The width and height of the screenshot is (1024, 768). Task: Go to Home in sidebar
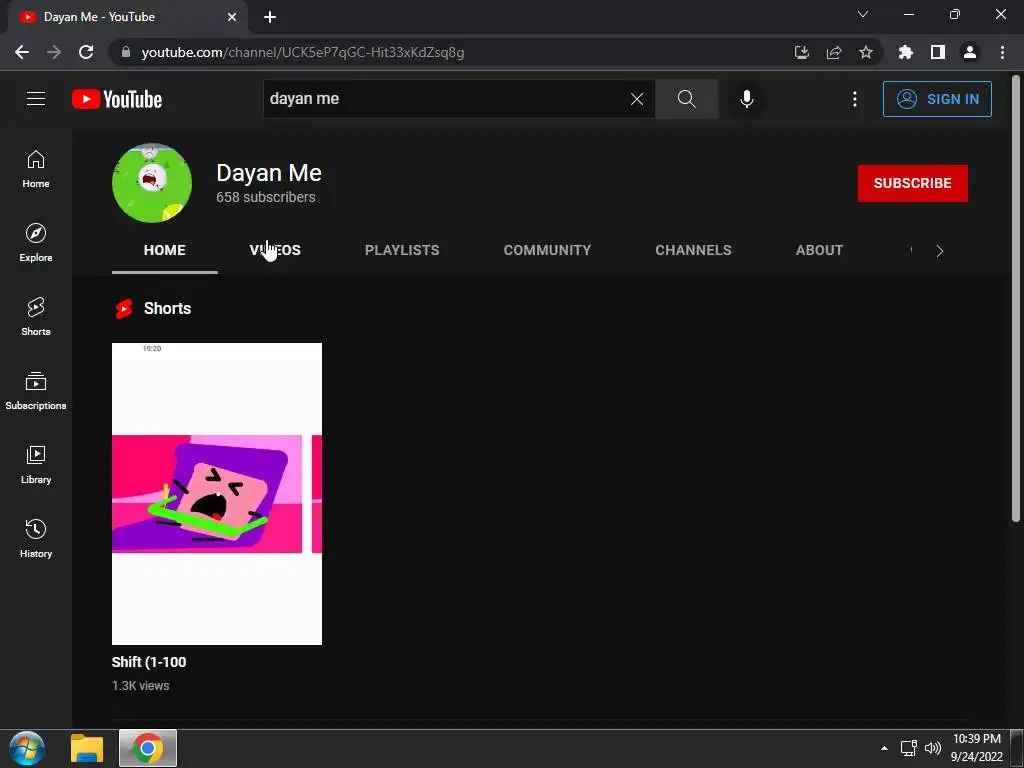[36, 169]
